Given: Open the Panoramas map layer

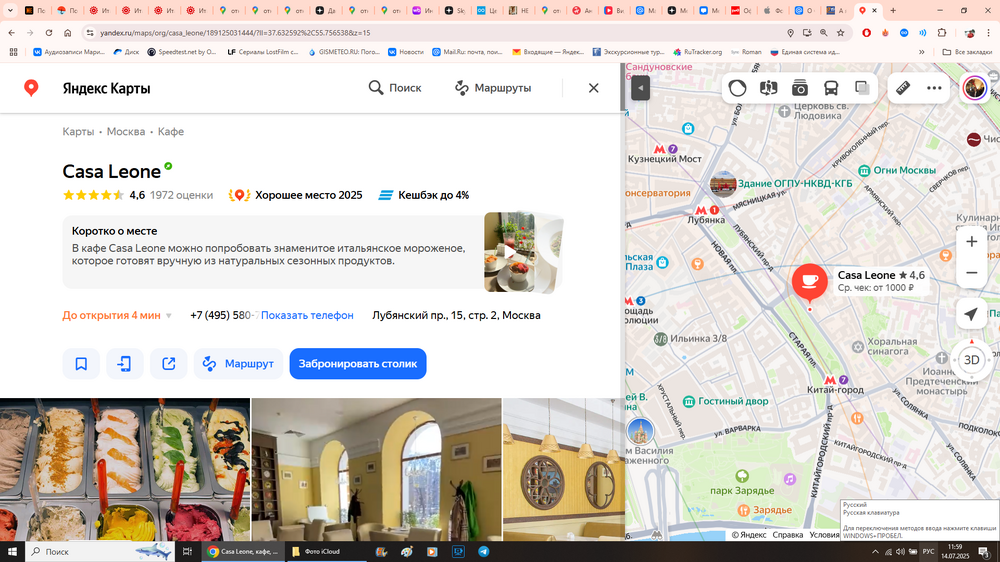Looking at the screenshot, I should click(768, 88).
